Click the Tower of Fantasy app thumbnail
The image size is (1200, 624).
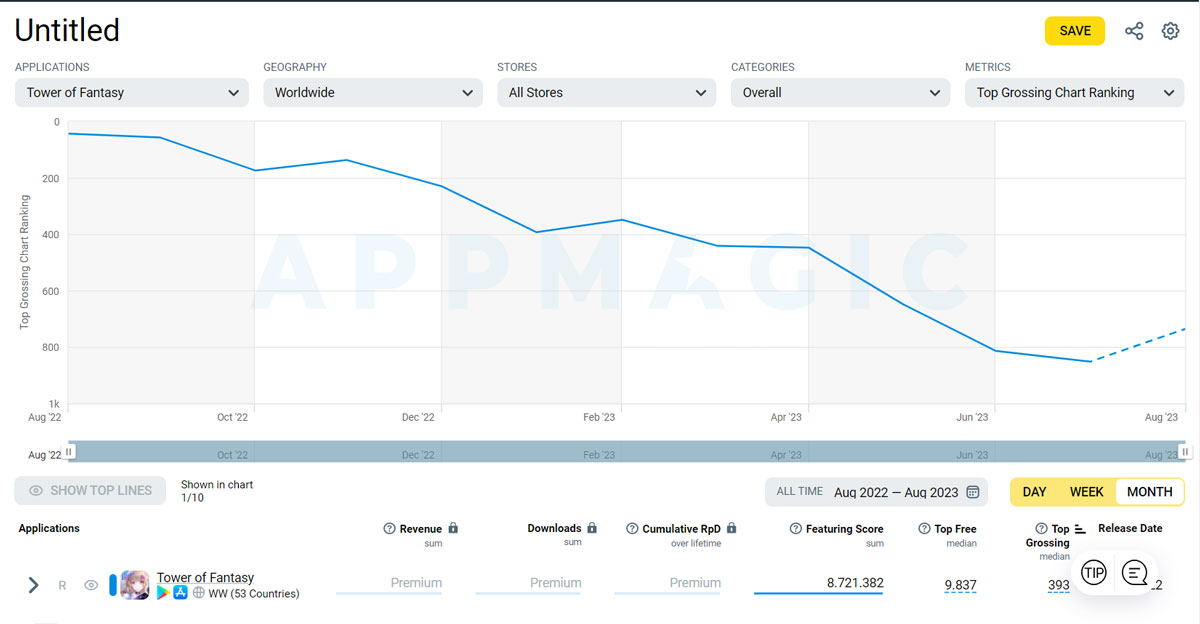coord(135,585)
